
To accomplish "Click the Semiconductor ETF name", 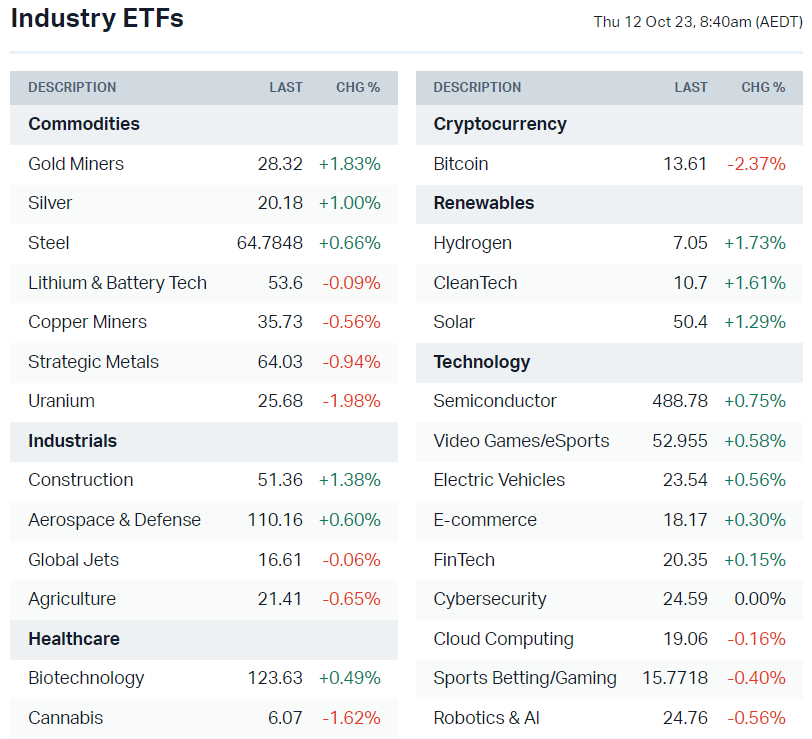I will 495,401.
